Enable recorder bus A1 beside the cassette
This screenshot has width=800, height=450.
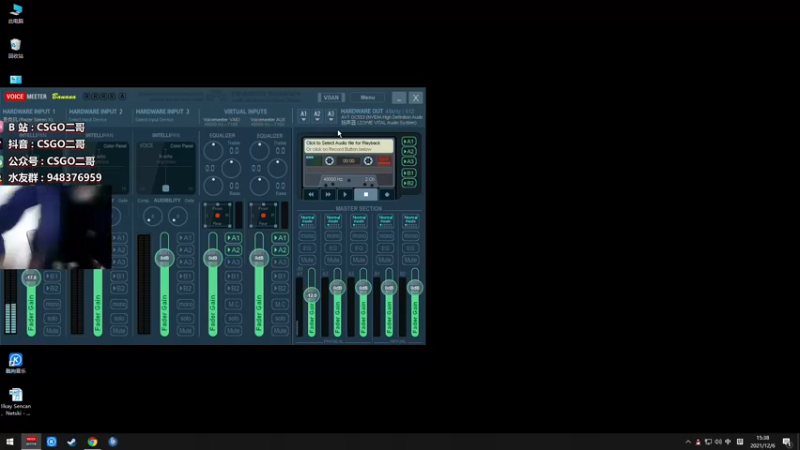click(409, 141)
